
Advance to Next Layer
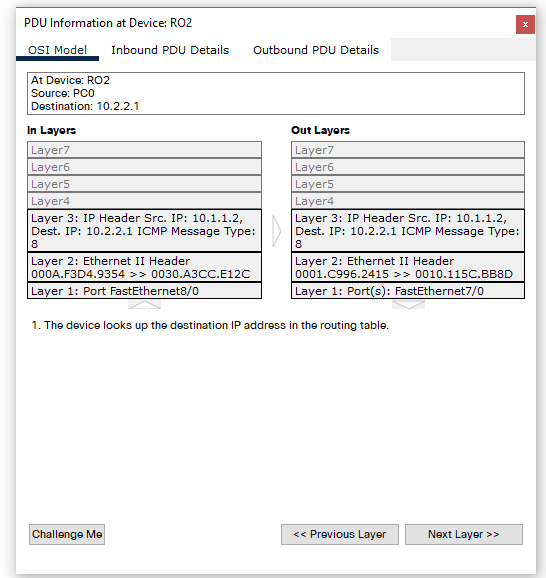pos(463,534)
